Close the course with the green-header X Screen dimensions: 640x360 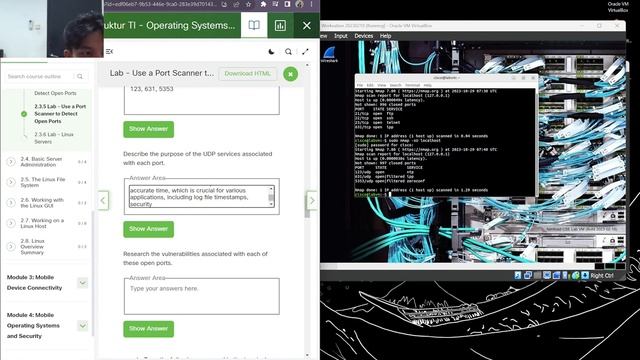click(307, 25)
